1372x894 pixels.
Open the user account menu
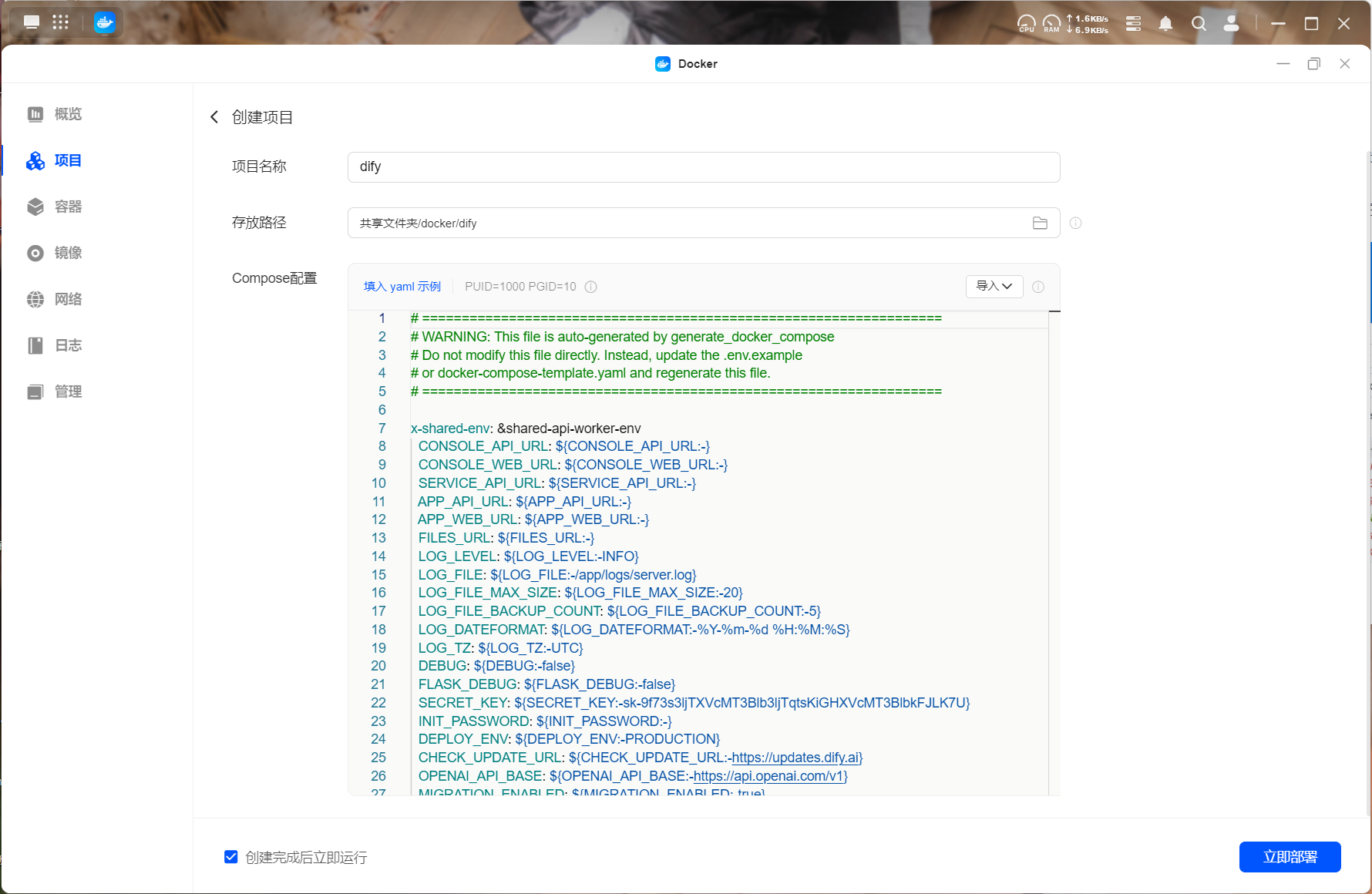pyautogui.click(x=1232, y=24)
